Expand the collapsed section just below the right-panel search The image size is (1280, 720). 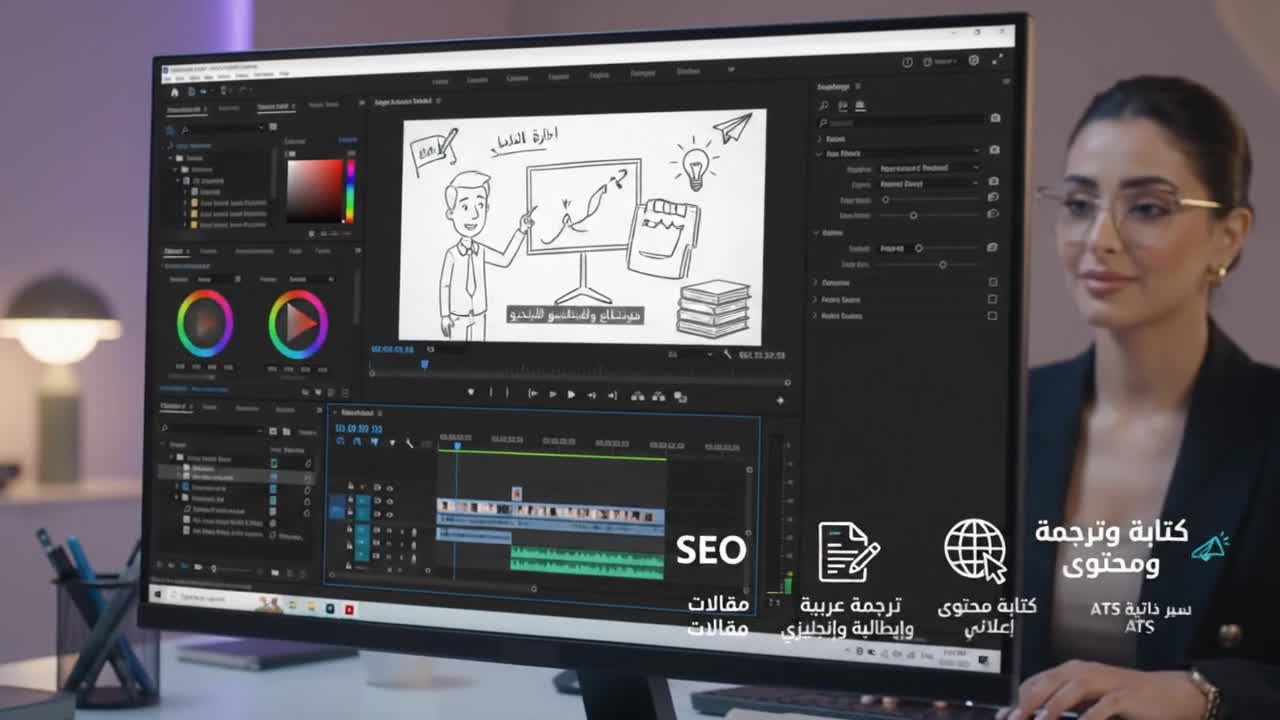(820, 139)
